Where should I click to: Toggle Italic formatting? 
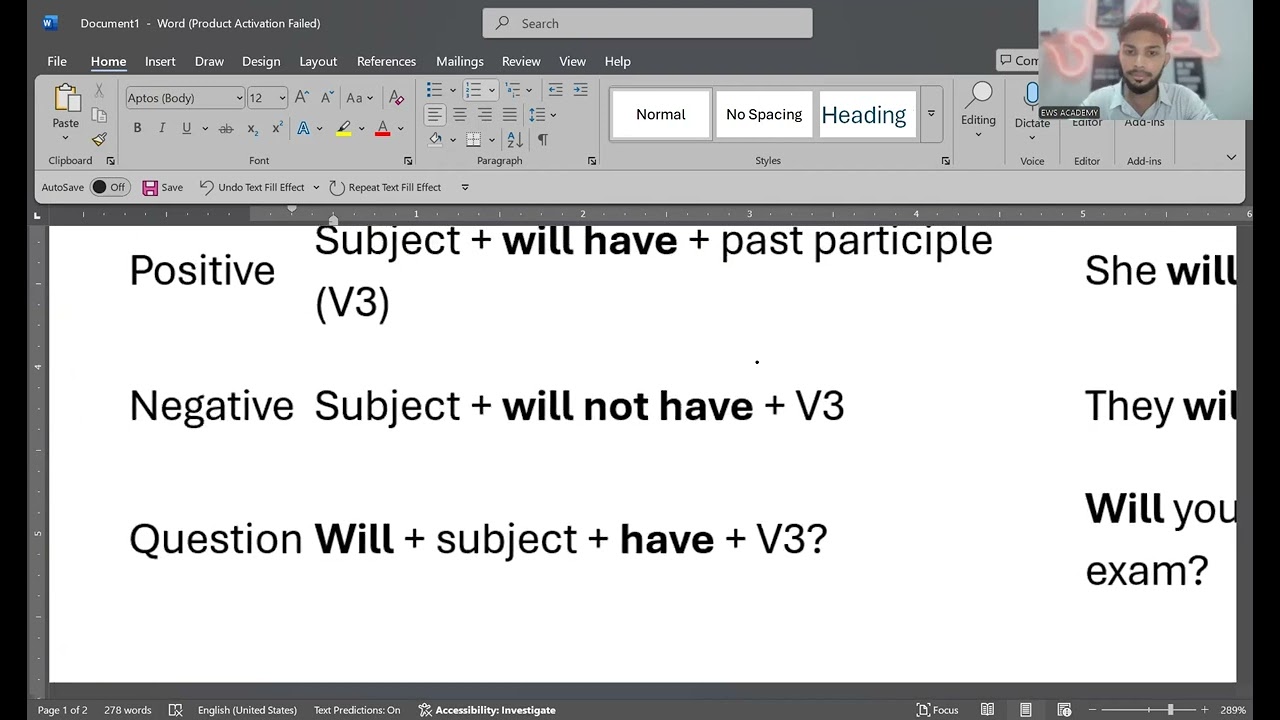click(x=162, y=128)
